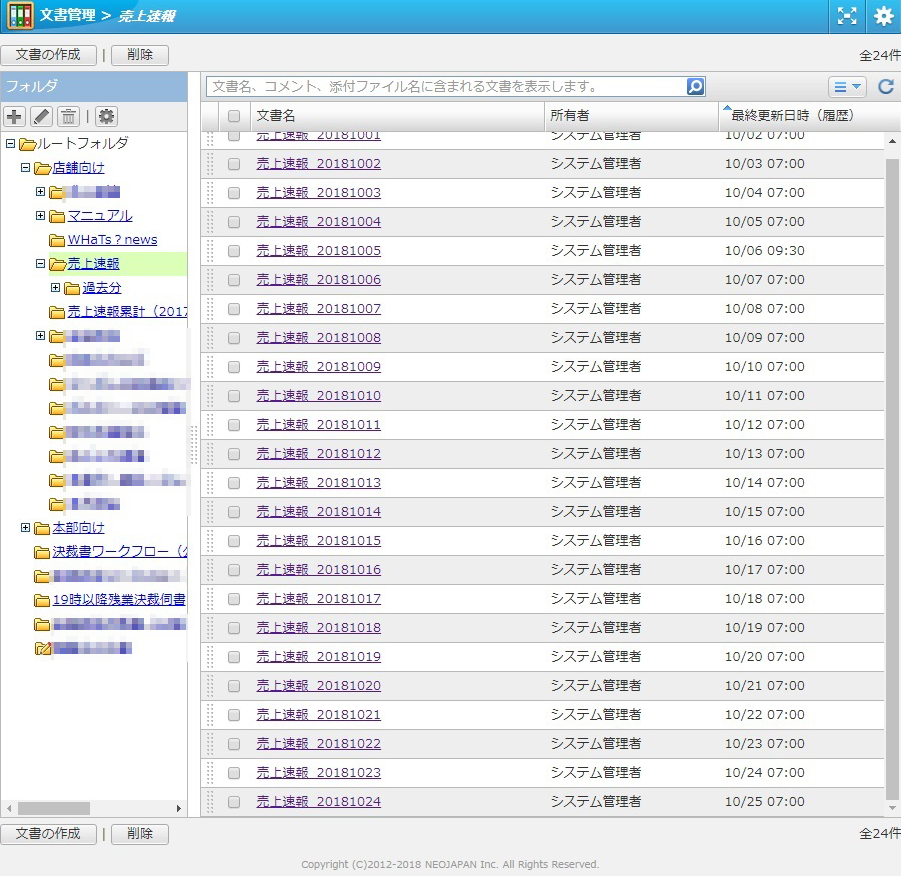
Task: Open the settings gear in top header
Action: [883, 16]
